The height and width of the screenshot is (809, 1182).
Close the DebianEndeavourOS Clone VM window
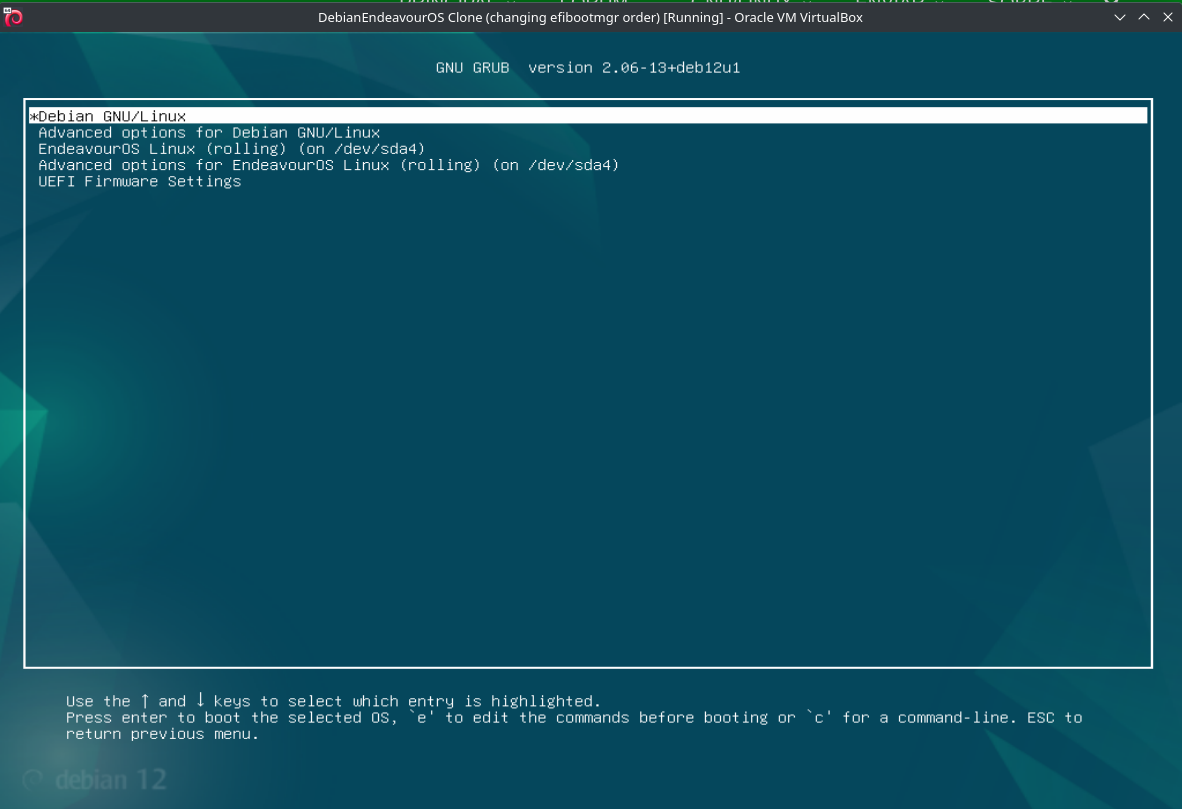point(1167,17)
